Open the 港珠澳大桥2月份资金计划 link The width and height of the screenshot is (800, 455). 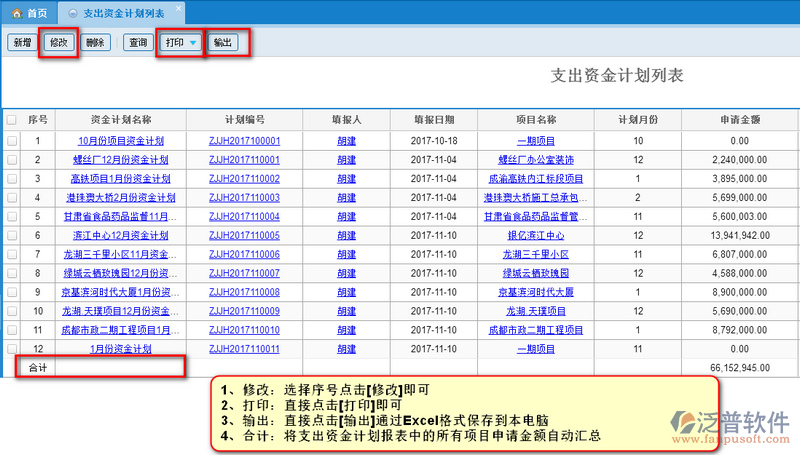pyautogui.click(x=121, y=197)
